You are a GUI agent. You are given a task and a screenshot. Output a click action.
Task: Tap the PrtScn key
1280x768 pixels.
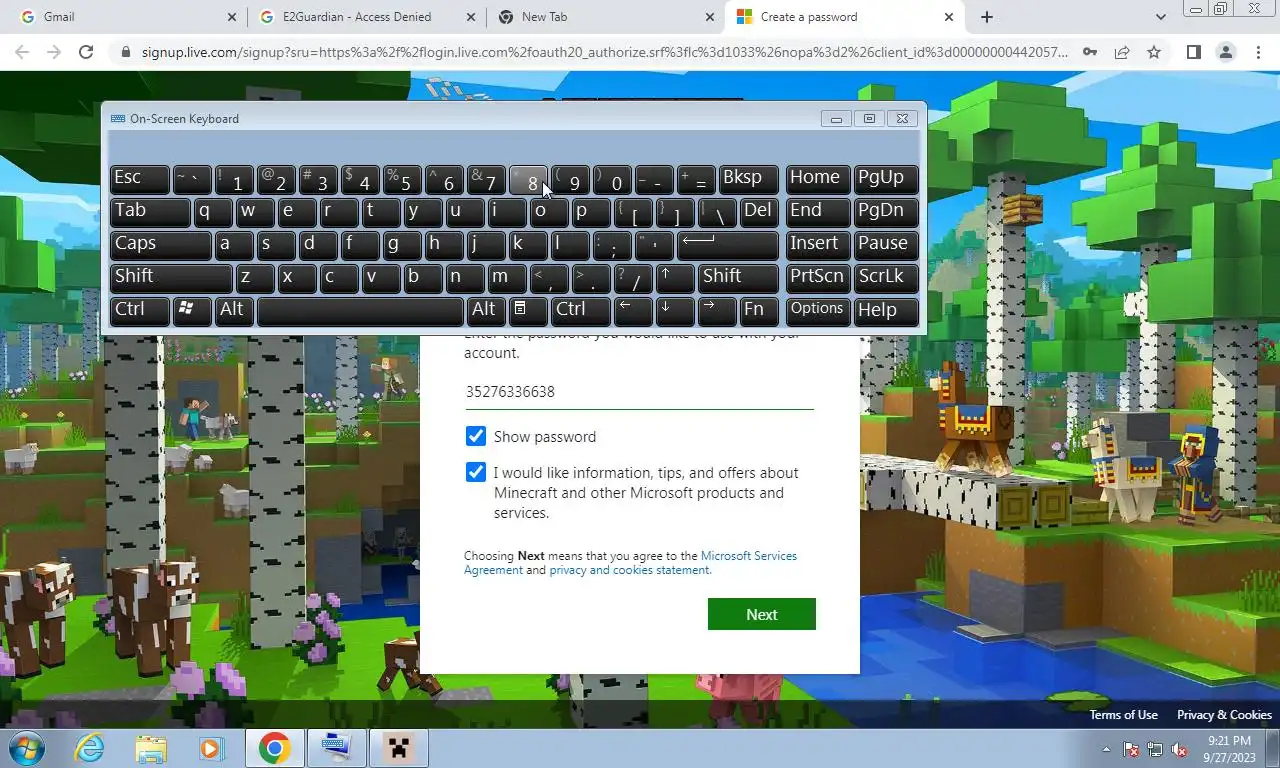pos(818,278)
